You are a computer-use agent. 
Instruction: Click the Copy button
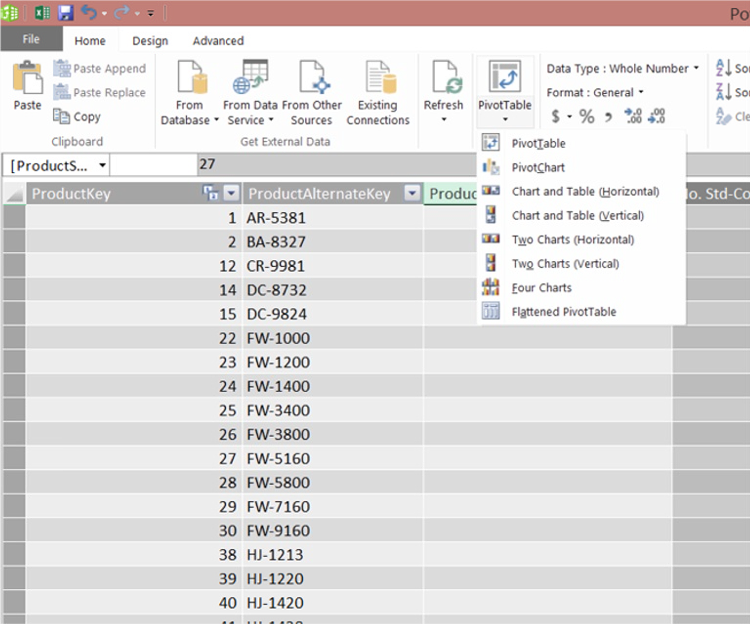77,117
